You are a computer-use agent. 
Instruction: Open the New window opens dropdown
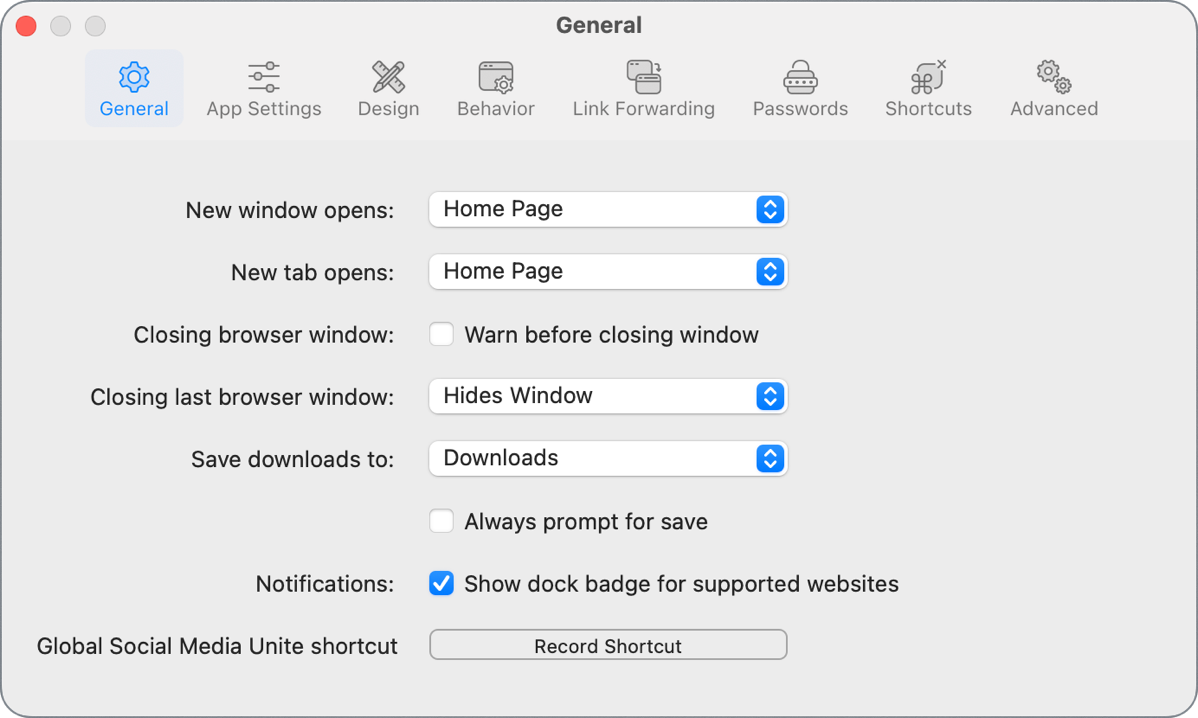(x=608, y=209)
